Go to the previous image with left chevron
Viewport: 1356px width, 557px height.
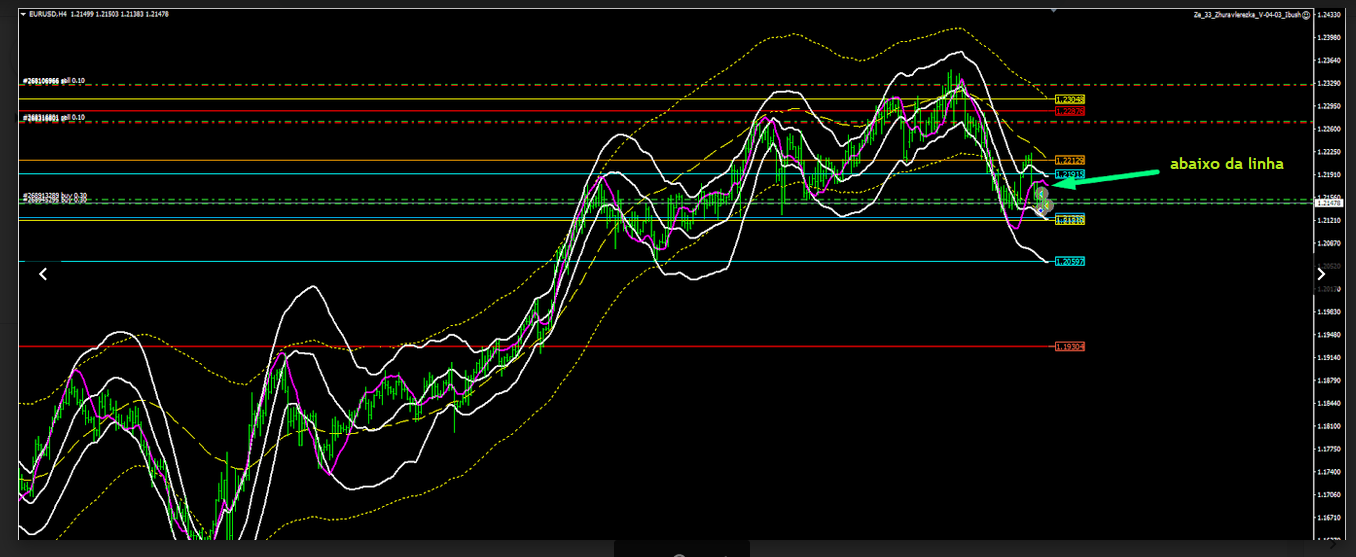click(43, 274)
